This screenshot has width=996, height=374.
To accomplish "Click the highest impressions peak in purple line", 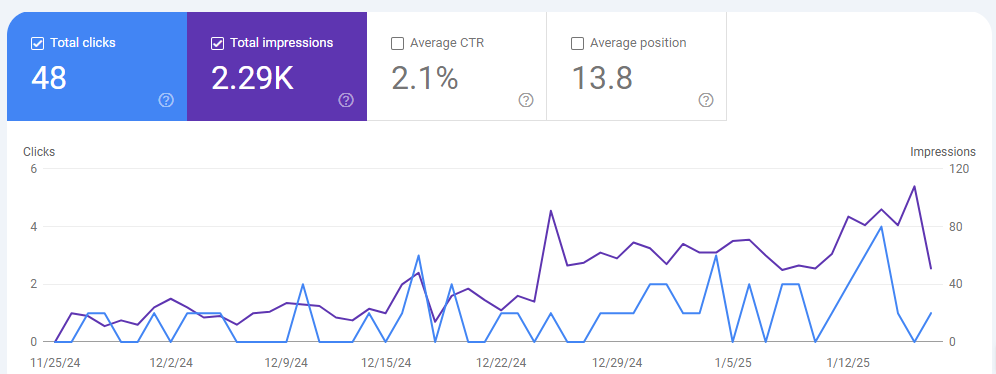I will (914, 186).
